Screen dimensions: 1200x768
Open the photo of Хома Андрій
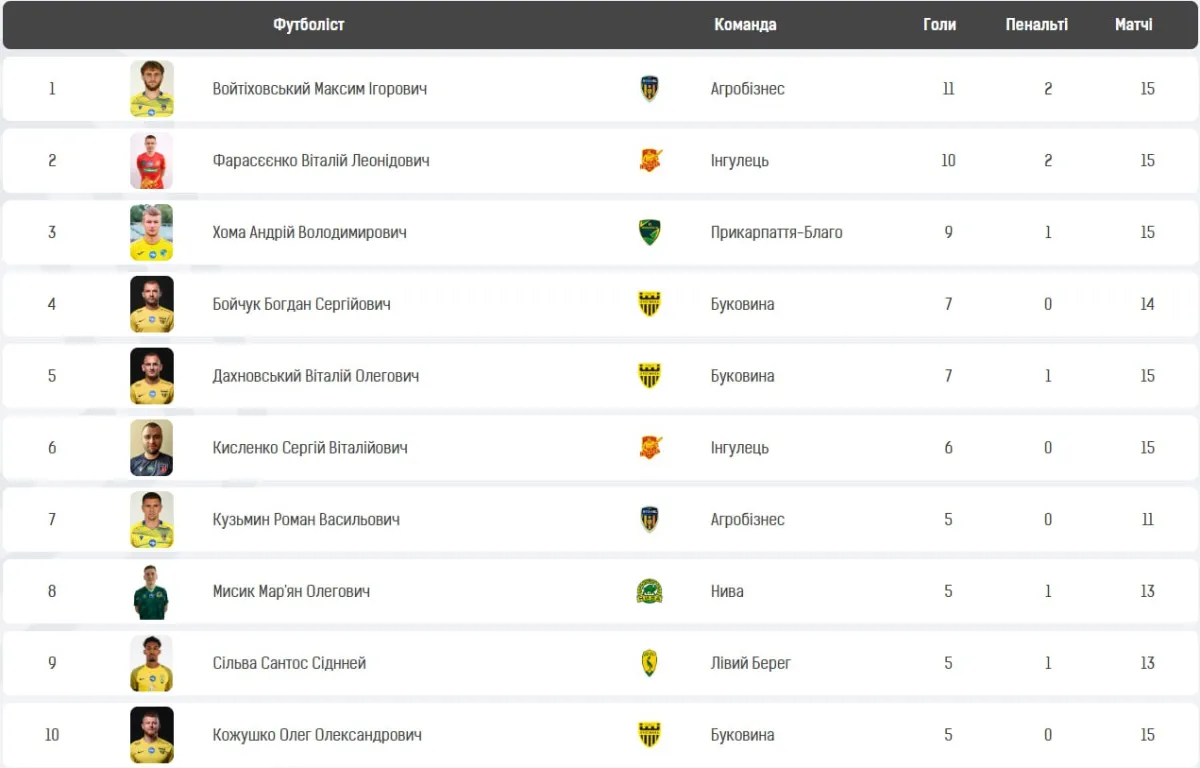point(152,232)
